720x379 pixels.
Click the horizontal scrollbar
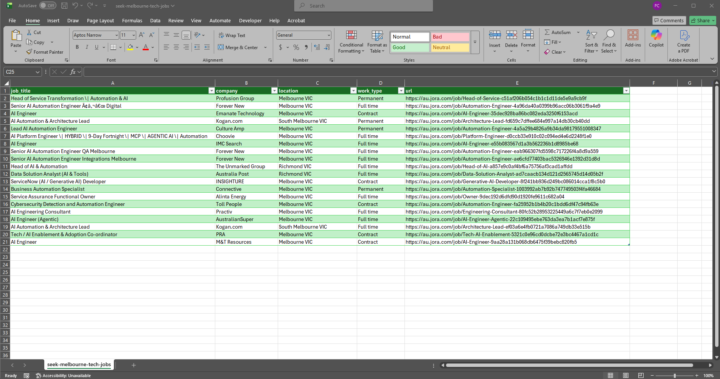pyautogui.click(x=569, y=365)
